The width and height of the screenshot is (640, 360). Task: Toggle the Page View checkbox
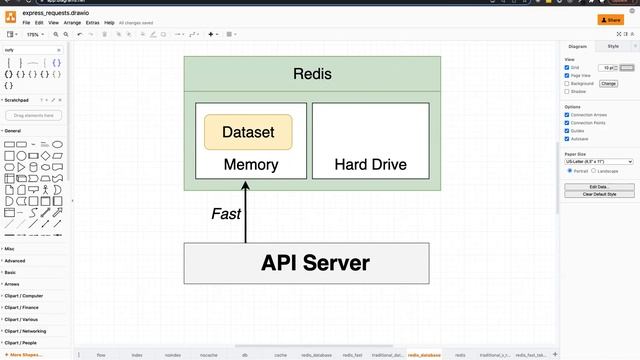click(x=567, y=76)
